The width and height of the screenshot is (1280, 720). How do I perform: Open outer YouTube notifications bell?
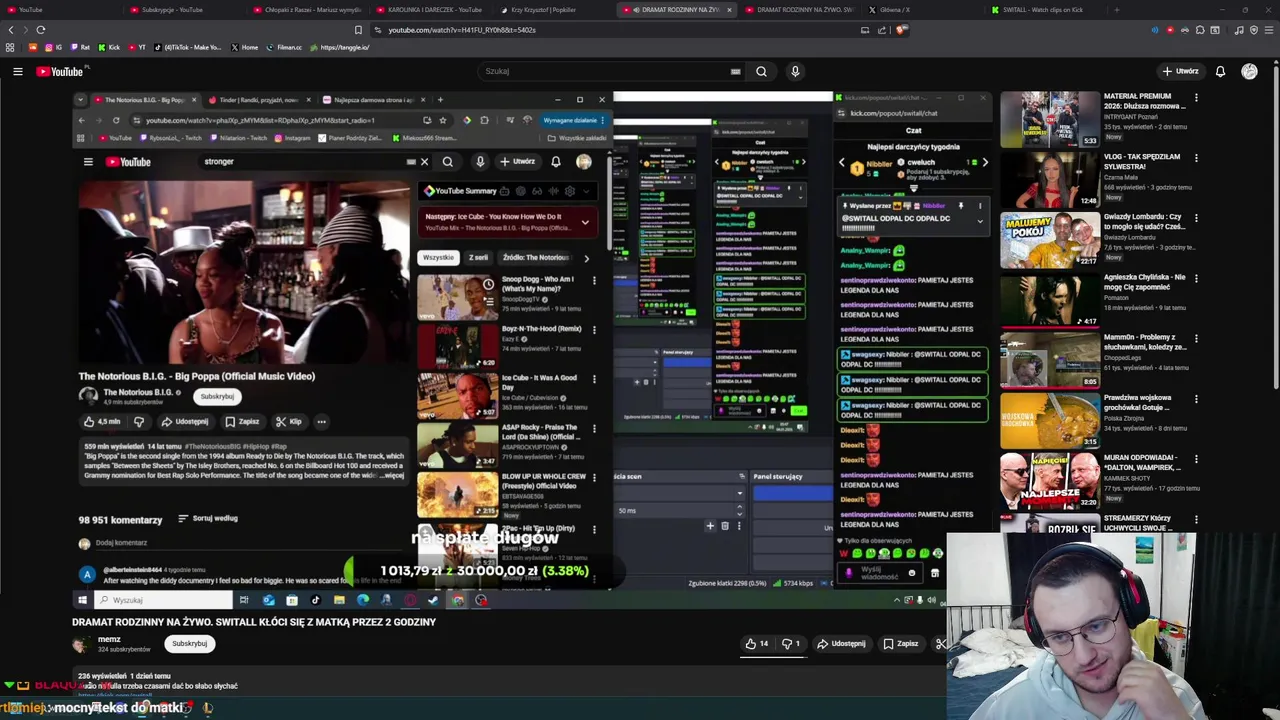pyautogui.click(x=1220, y=71)
